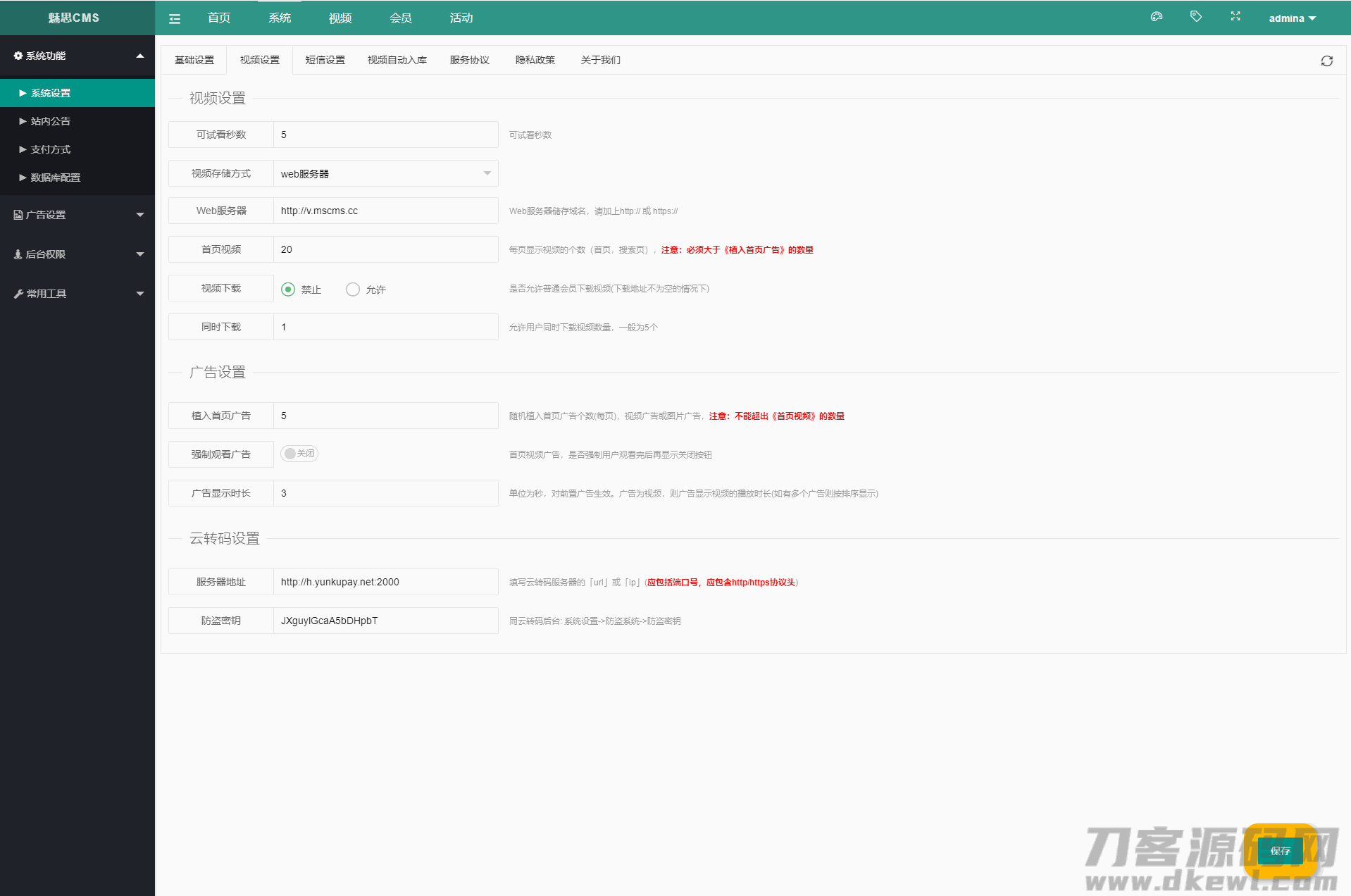This screenshot has width=1351, height=896.
Task: Open the theme palette icon
Action: [x=1156, y=17]
